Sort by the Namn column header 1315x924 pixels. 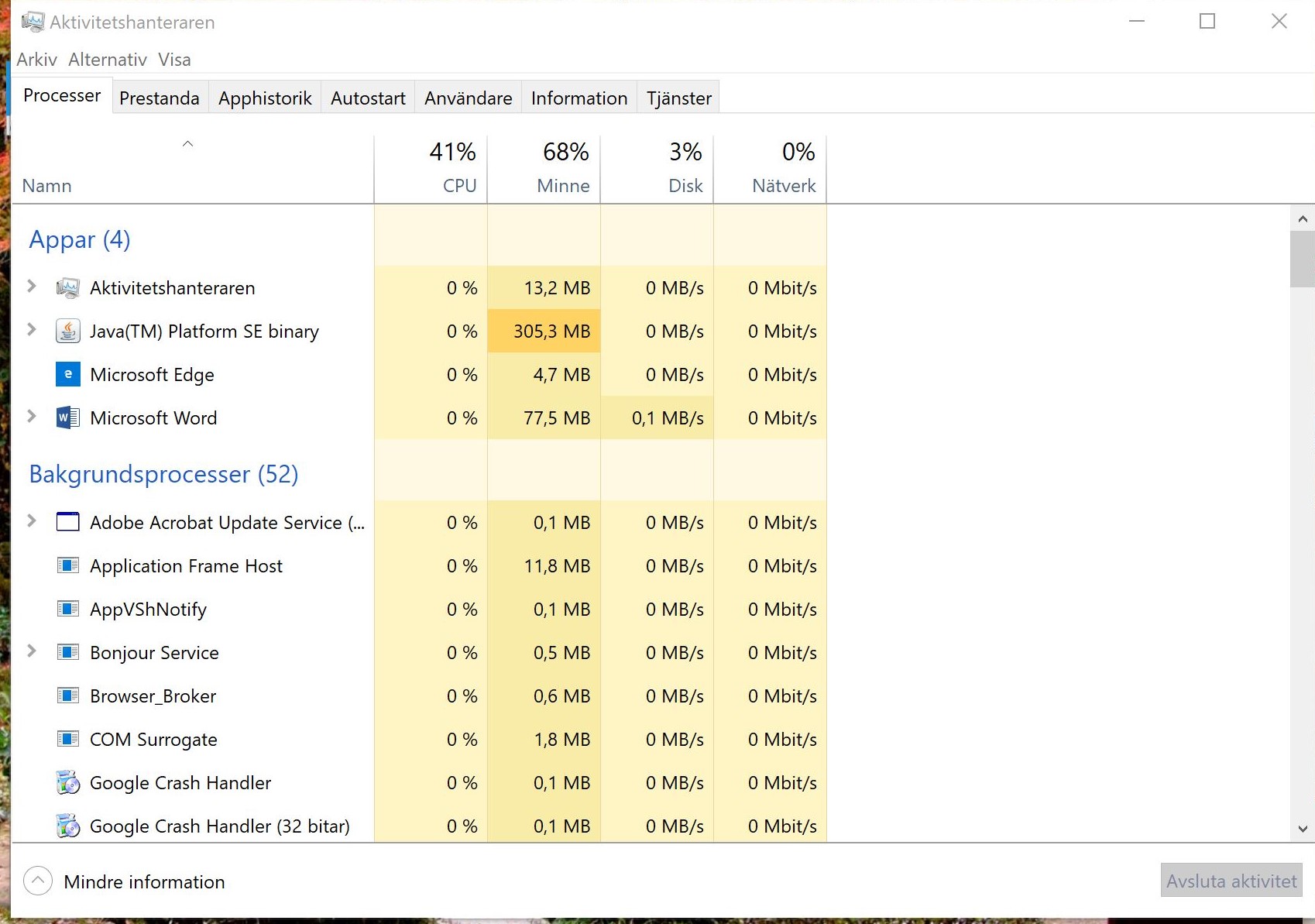pos(193,170)
